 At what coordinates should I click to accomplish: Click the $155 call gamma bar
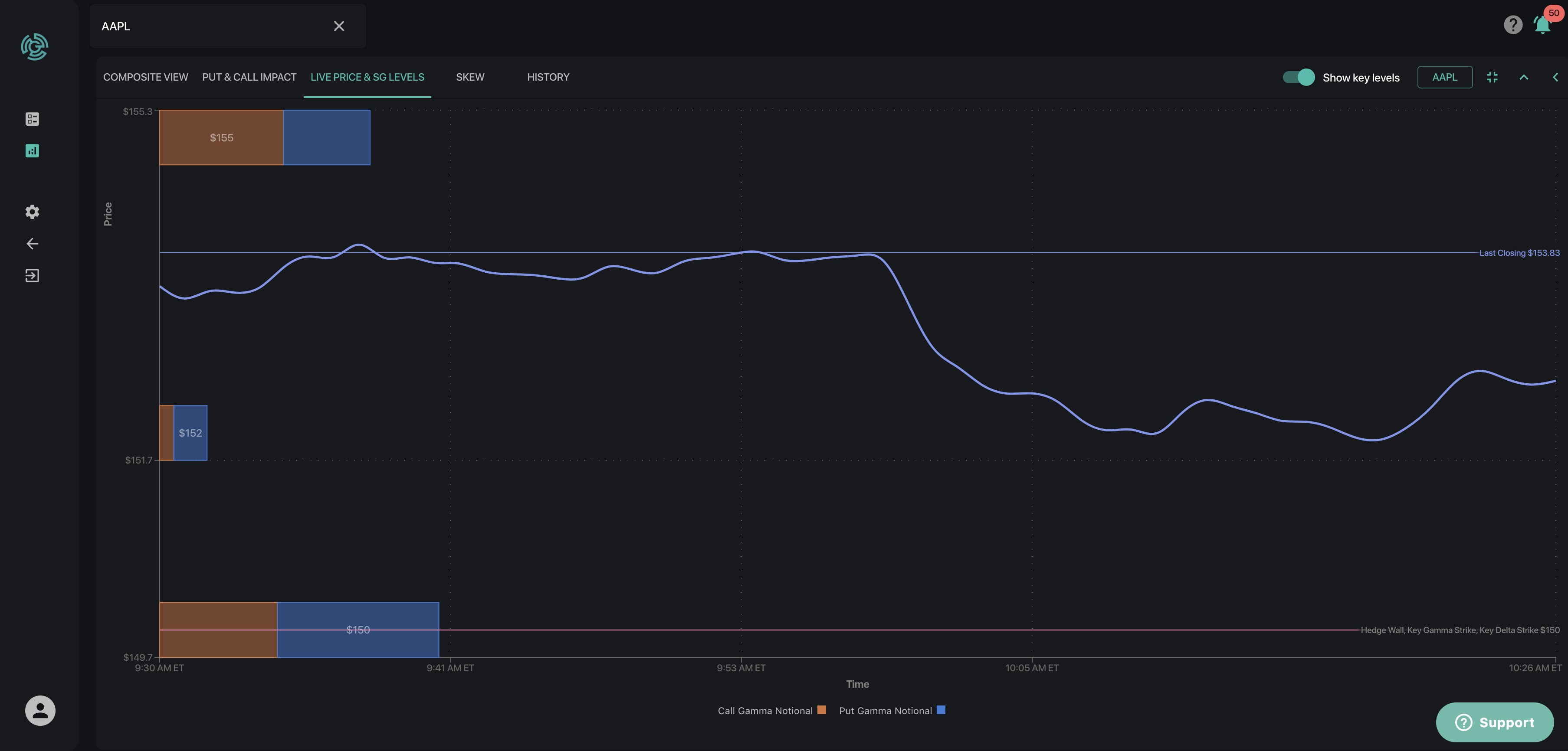tap(222, 137)
